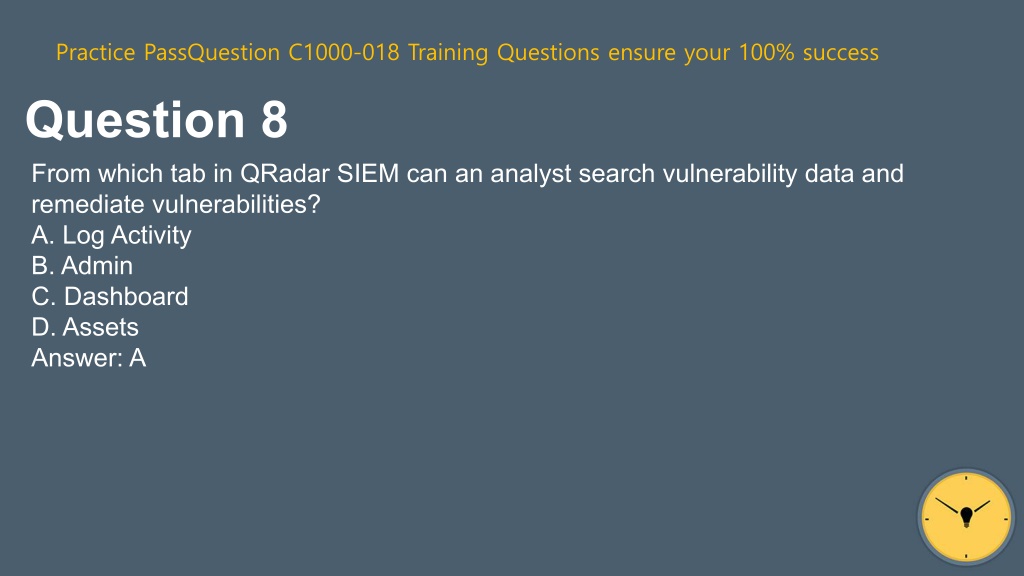Image resolution: width=1024 pixels, height=576 pixels.
Task: Click the clock's hour hand
Action: tap(981, 507)
